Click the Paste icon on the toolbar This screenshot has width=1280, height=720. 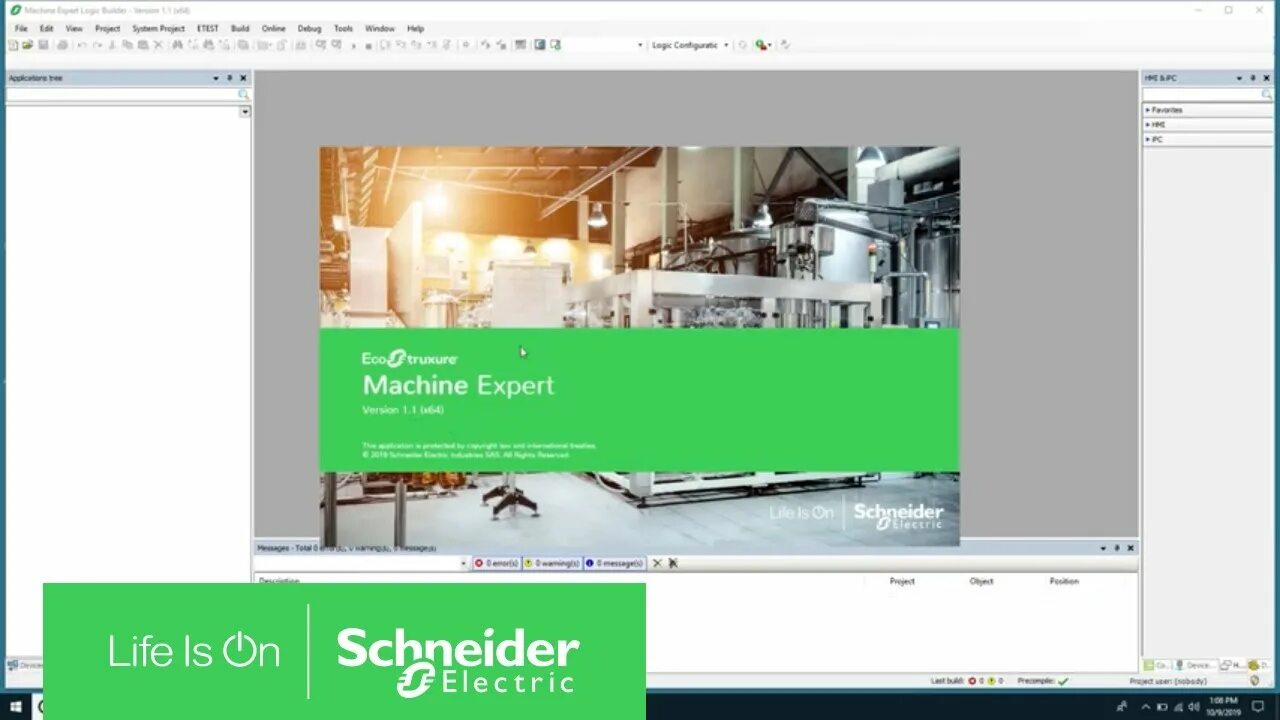coord(144,44)
